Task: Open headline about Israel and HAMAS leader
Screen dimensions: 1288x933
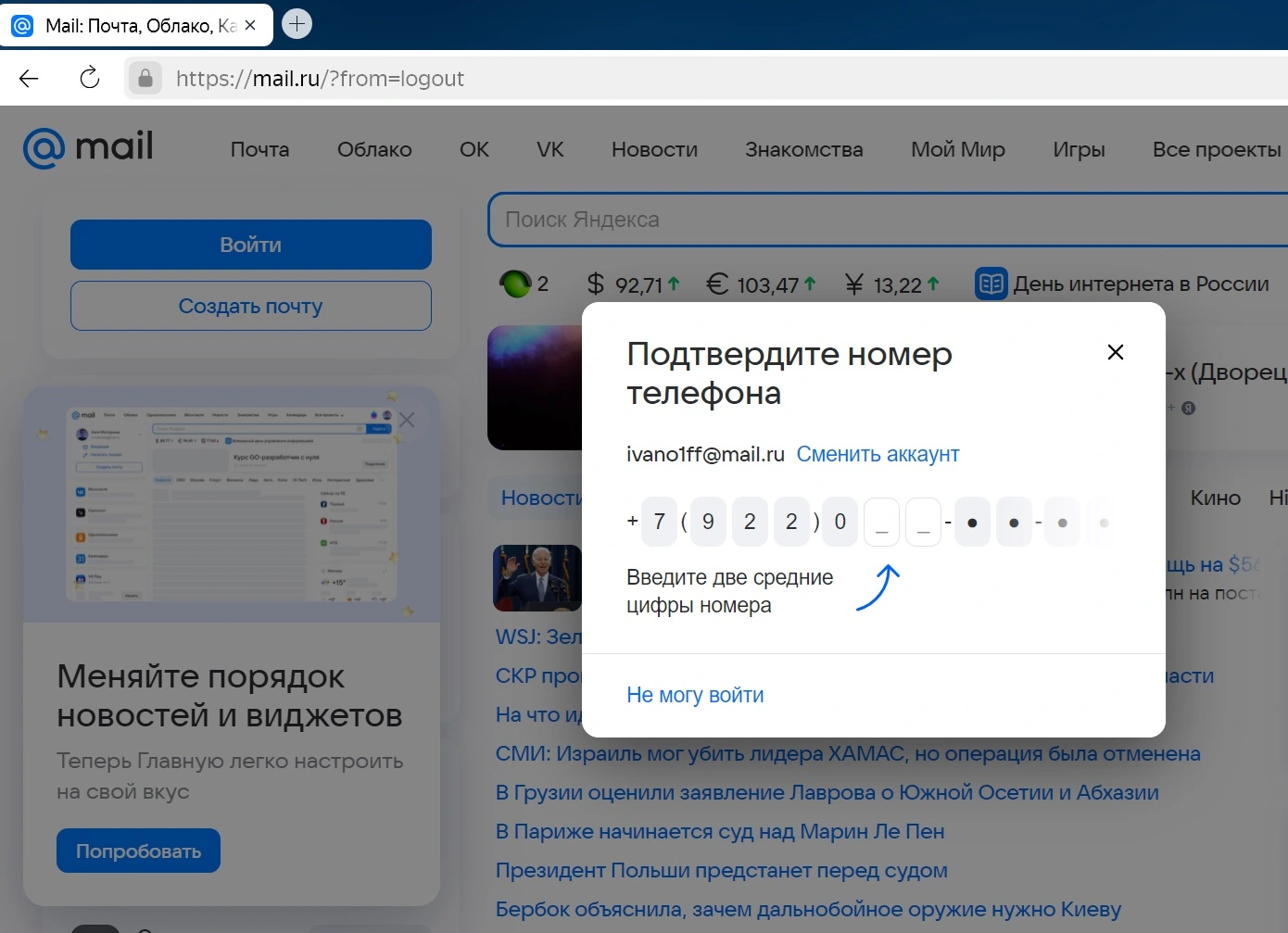Action: (x=848, y=753)
